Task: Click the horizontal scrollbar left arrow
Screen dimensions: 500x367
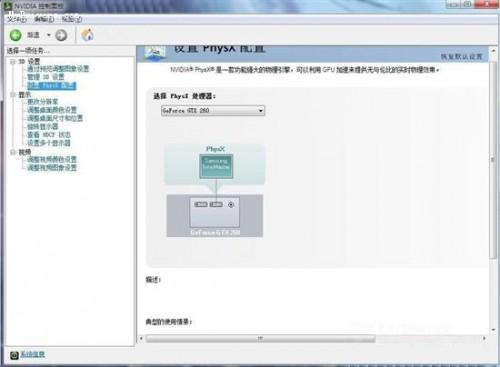Action: click(x=141, y=338)
